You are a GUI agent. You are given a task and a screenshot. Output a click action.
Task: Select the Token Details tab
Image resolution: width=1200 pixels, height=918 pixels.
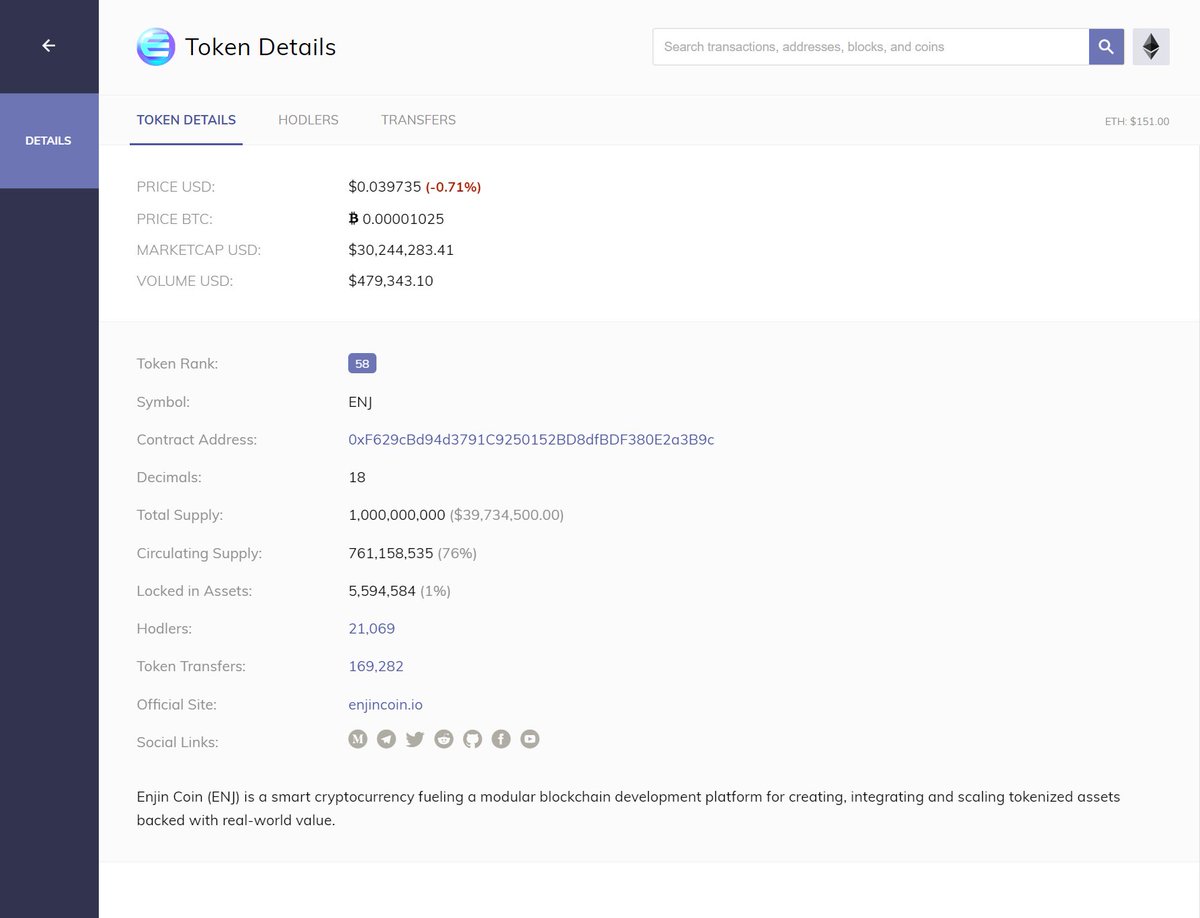tap(186, 120)
